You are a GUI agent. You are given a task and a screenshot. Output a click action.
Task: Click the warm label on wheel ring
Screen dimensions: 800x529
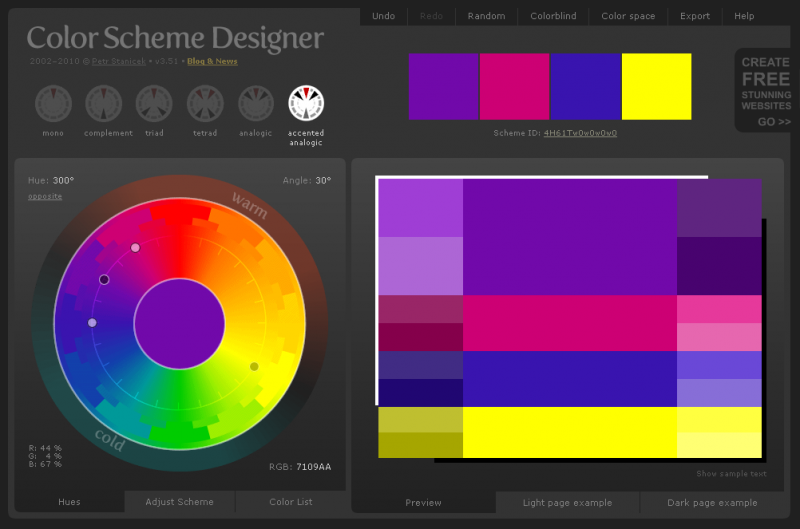[x=249, y=205]
